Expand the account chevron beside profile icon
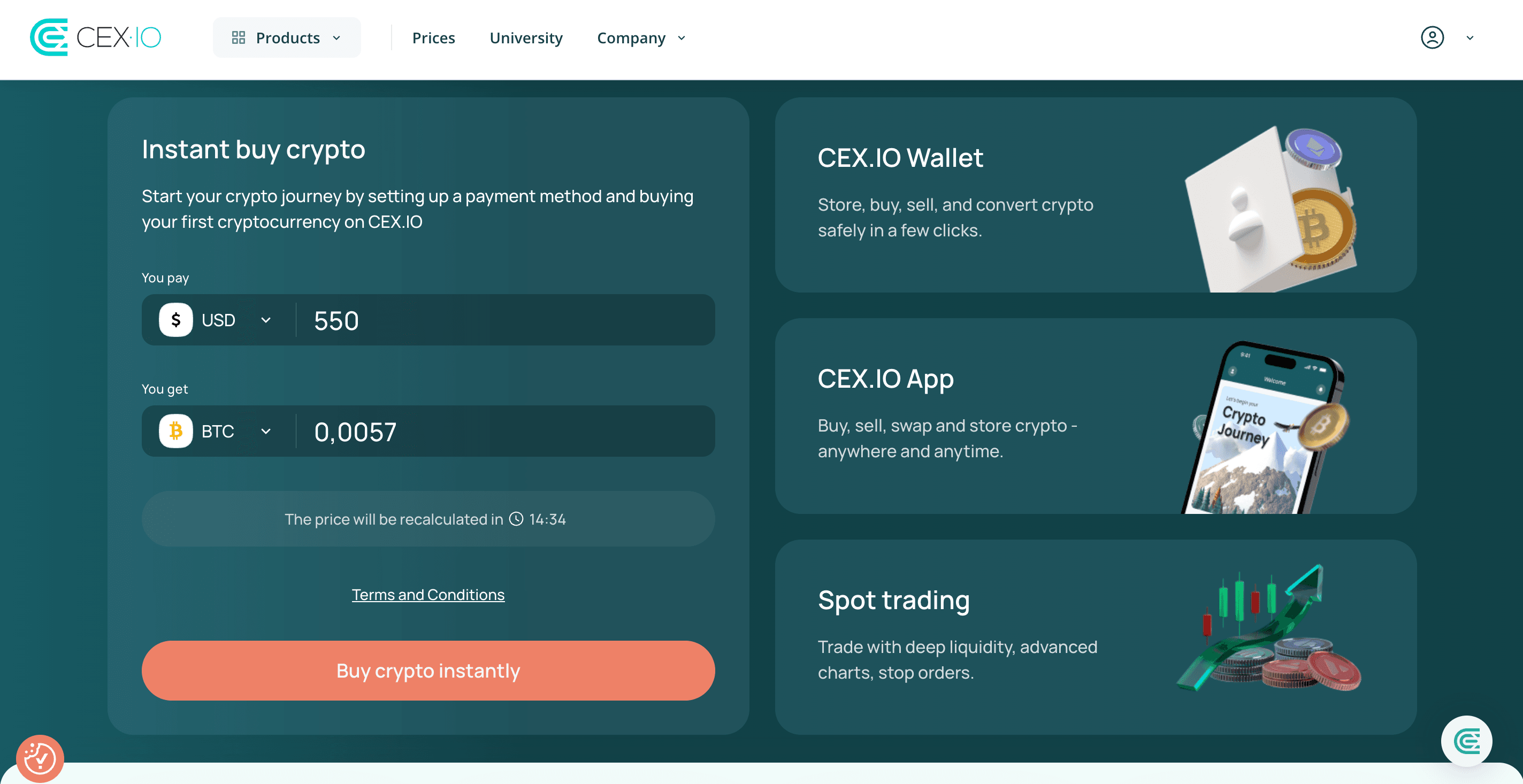 1470,38
